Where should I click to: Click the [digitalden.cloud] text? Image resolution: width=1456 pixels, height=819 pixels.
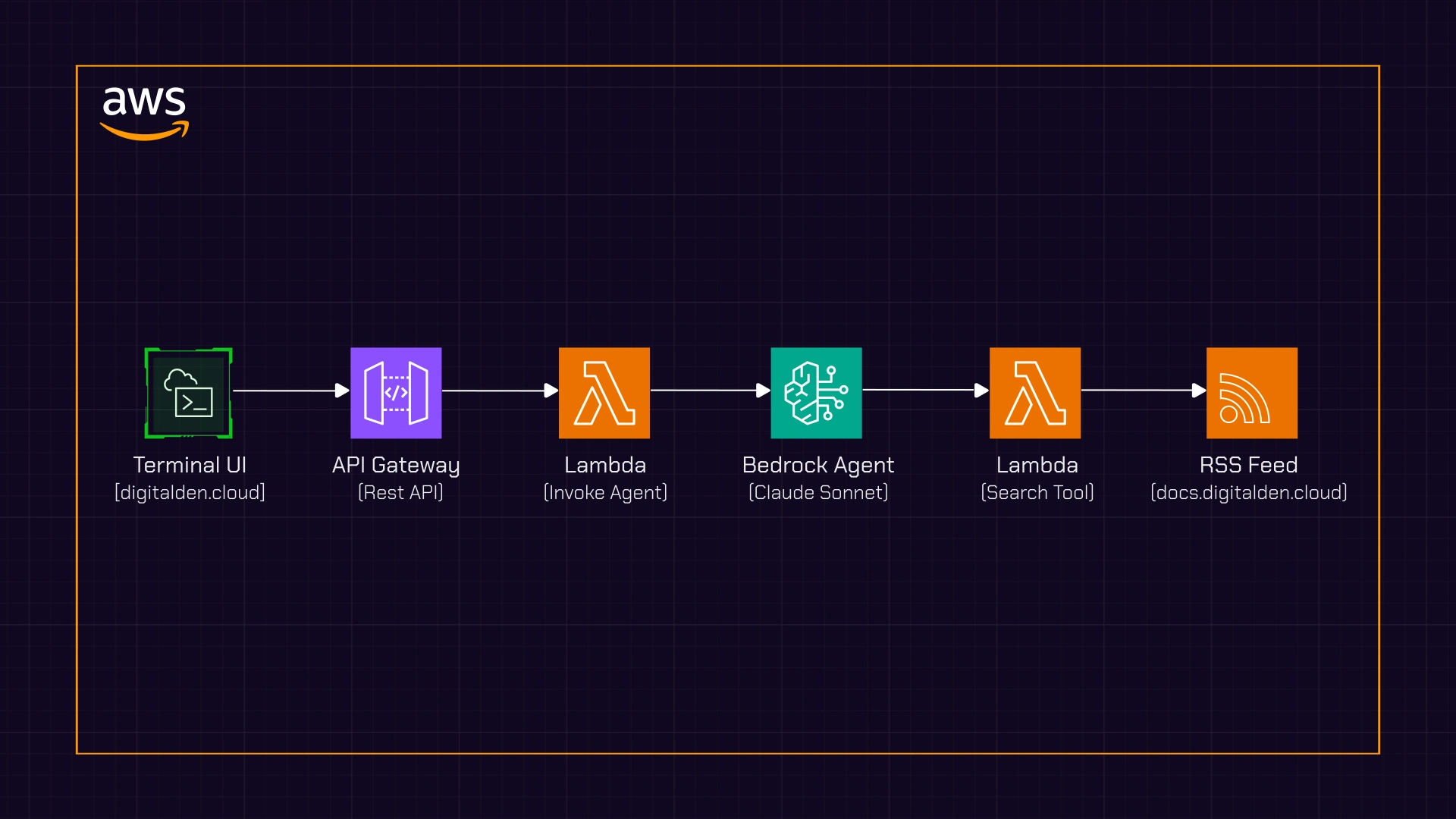190,493
